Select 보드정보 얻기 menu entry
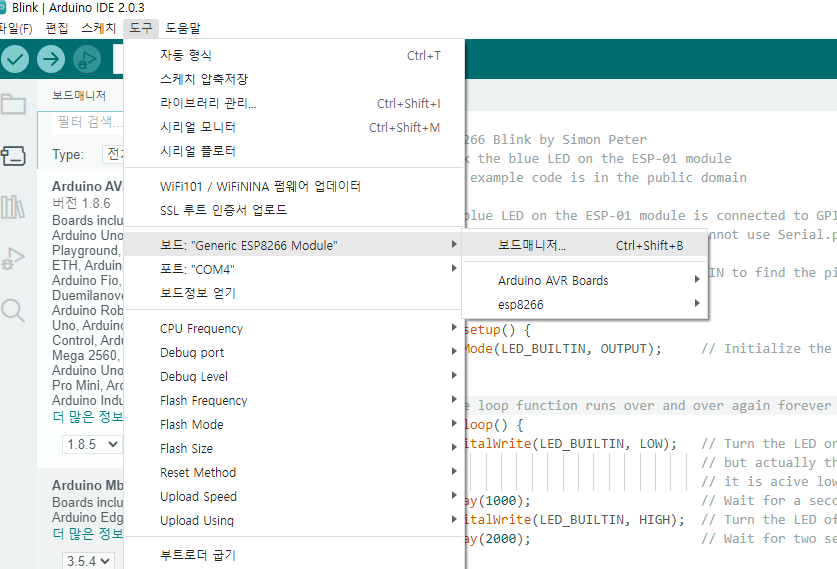The height and width of the screenshot is (569, 837). coord(294,293)
